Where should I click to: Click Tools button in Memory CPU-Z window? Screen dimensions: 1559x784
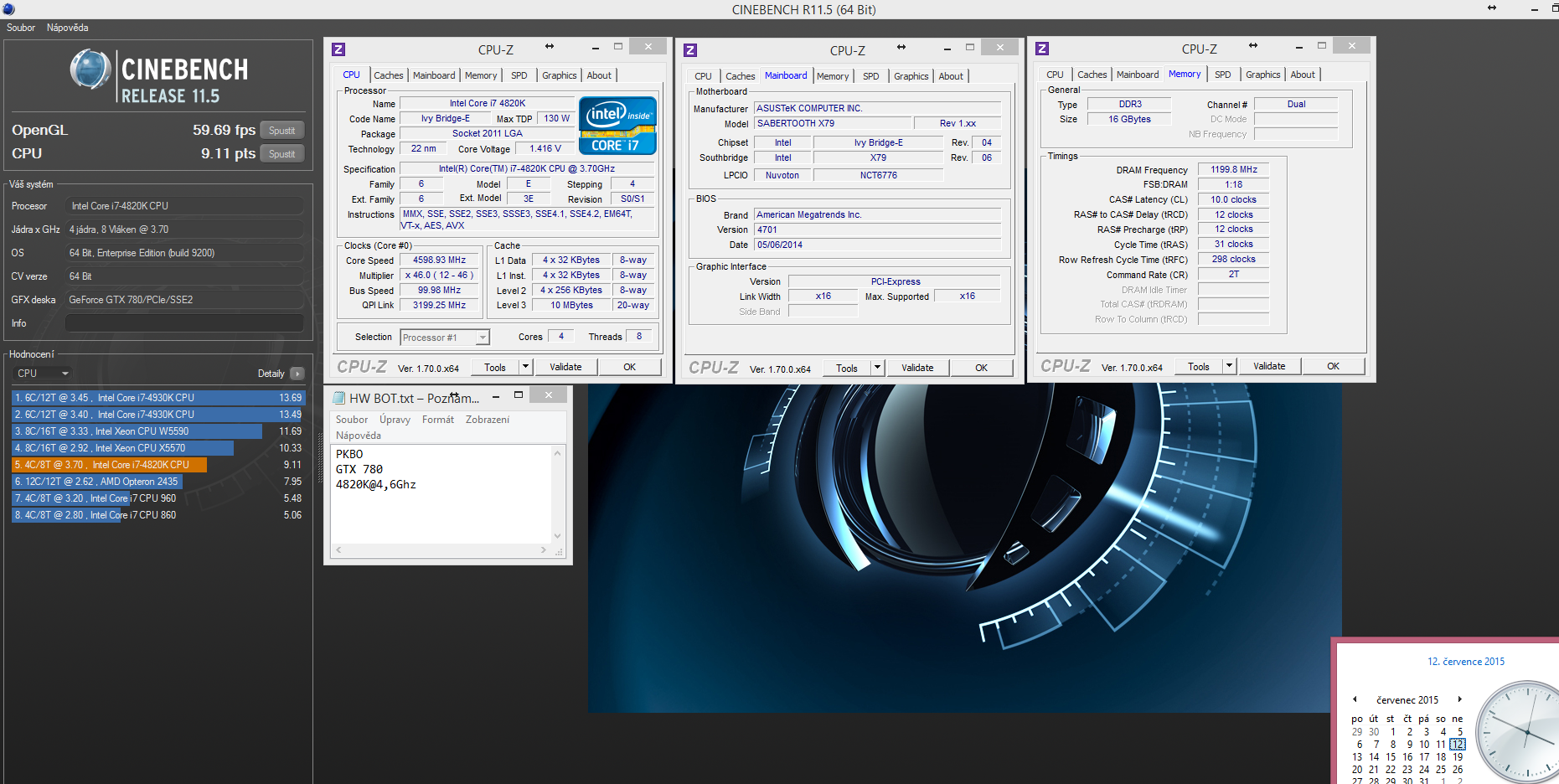click(x=1198, y=366)
